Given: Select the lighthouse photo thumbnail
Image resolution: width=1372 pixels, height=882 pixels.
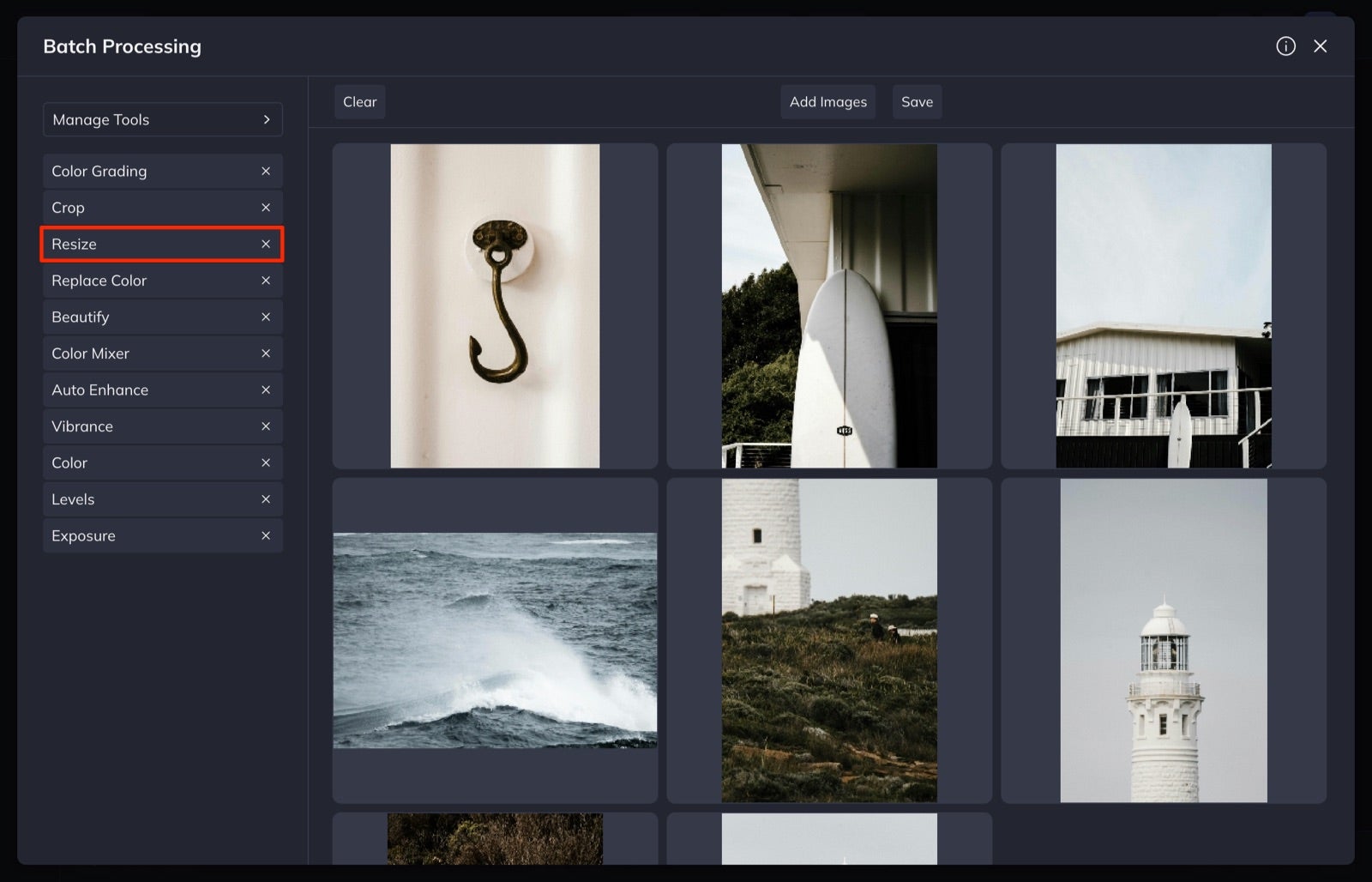Looking at the screenshot, I should click(x=1163, y=641).
